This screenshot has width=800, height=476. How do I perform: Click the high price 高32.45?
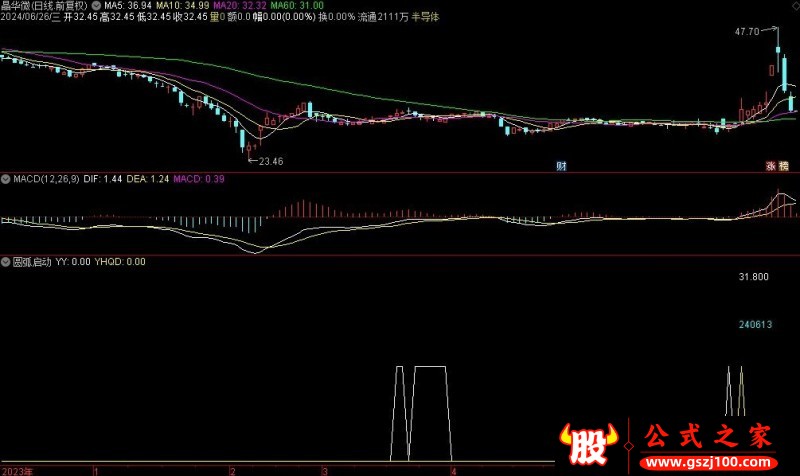point(117,17)
